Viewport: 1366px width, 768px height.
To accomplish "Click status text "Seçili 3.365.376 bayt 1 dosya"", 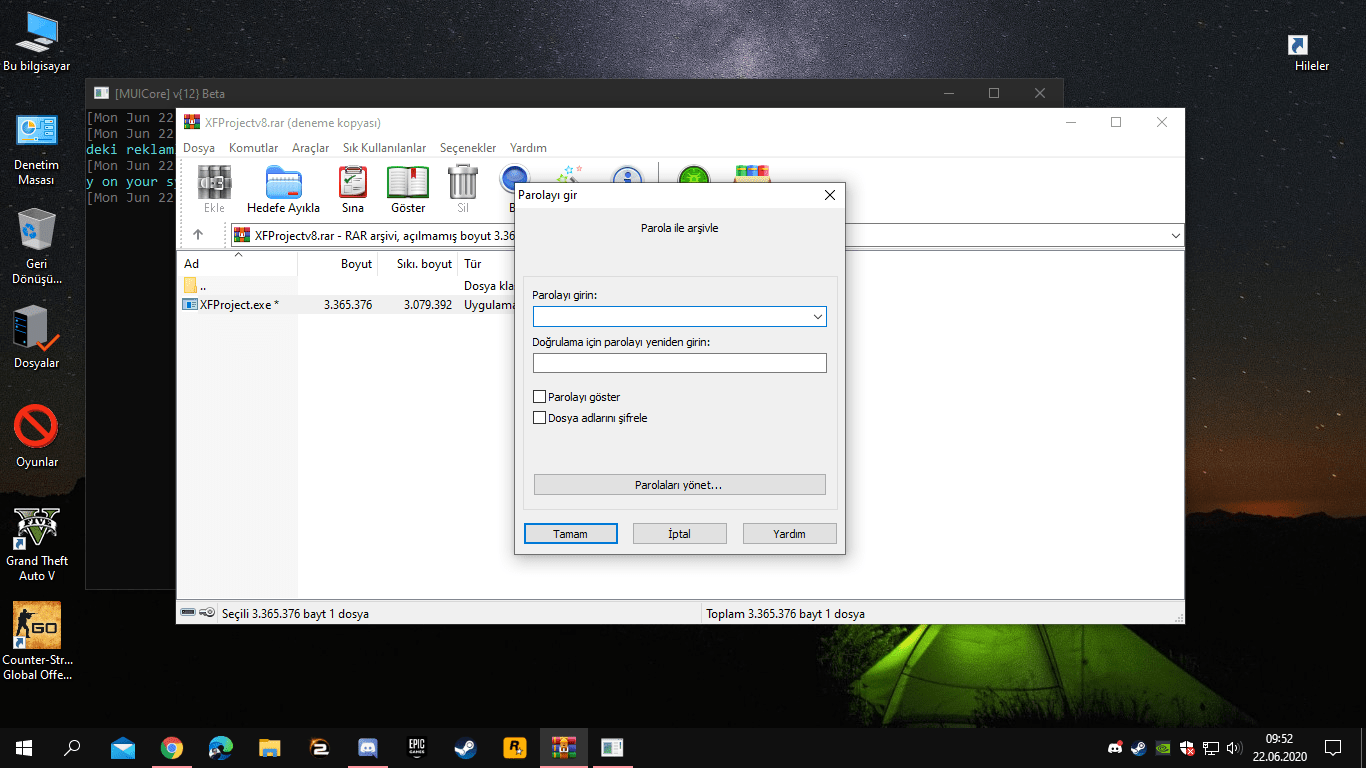I will tap(295, 613).
